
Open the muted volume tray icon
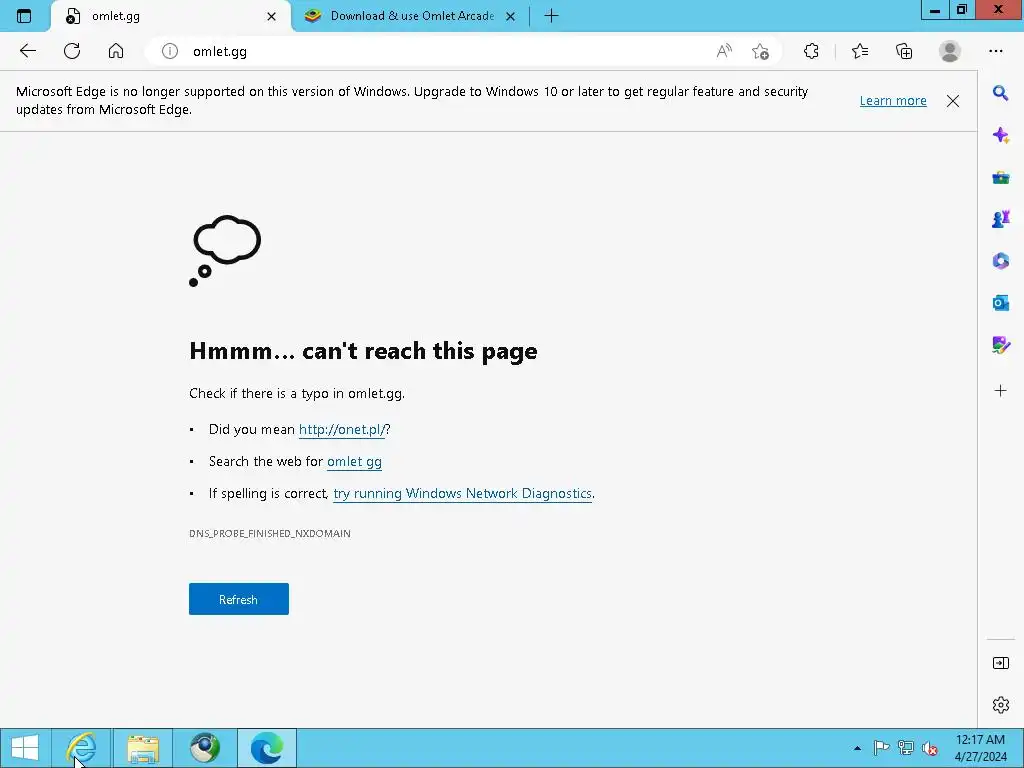click(x=930, y=748)
